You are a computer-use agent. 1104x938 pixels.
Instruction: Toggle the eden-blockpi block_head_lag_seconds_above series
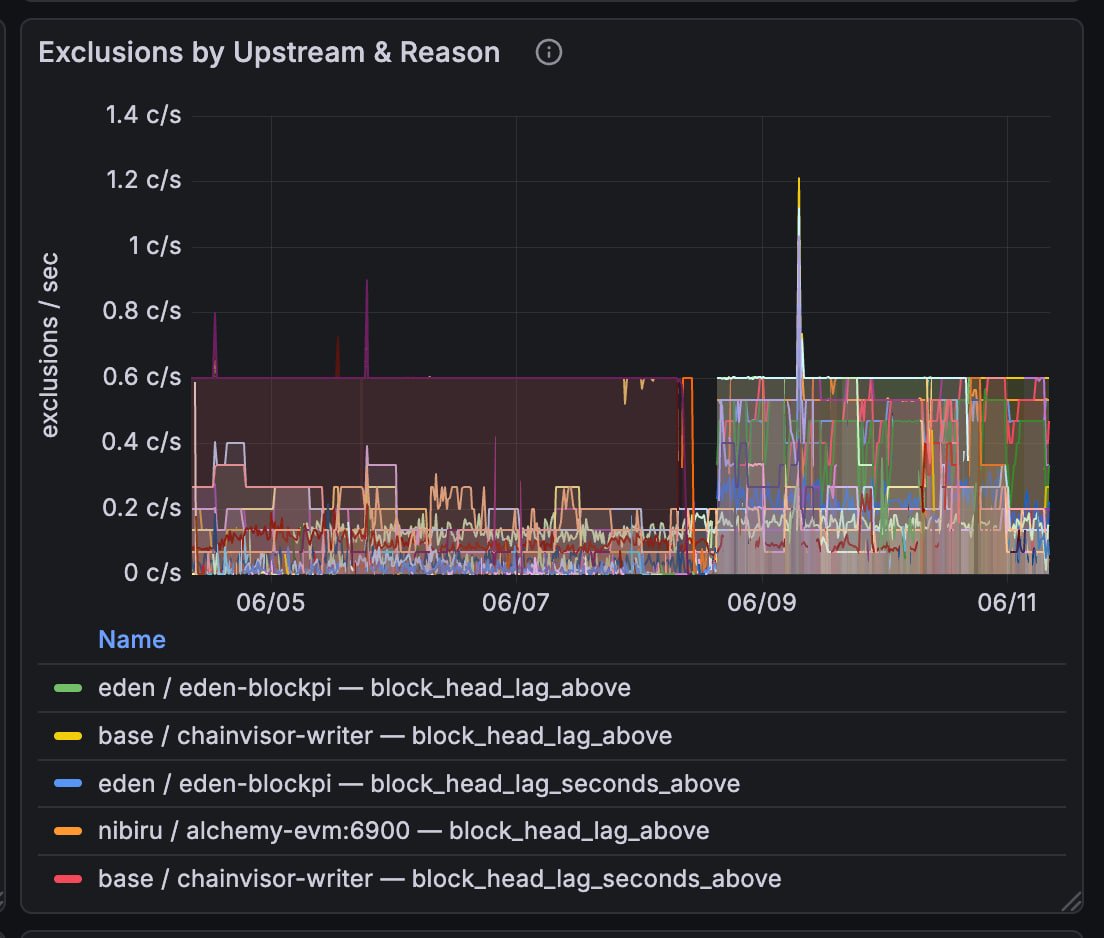[419, 784]
